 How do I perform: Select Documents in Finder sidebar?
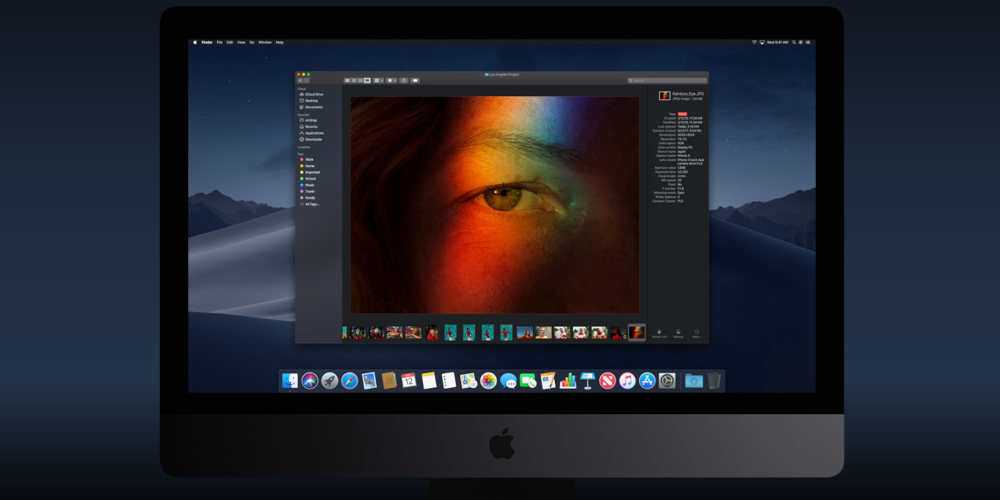tap(311, 107)
